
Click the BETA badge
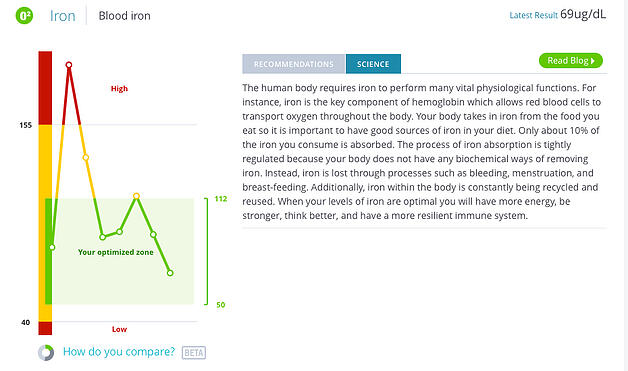pos(194,353)
